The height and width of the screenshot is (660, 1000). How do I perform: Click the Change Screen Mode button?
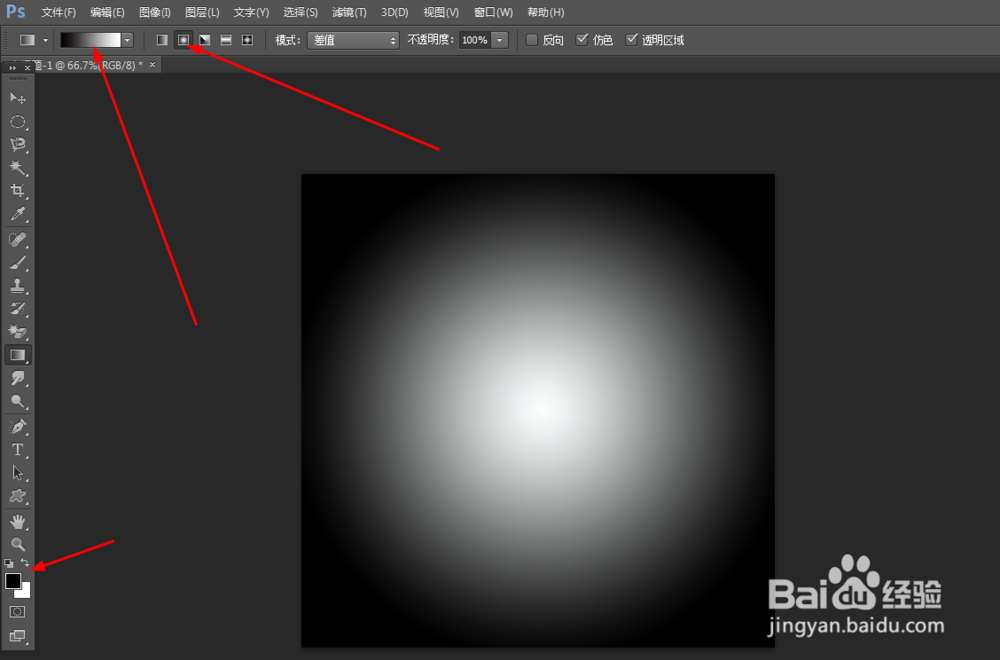point(17,637)
